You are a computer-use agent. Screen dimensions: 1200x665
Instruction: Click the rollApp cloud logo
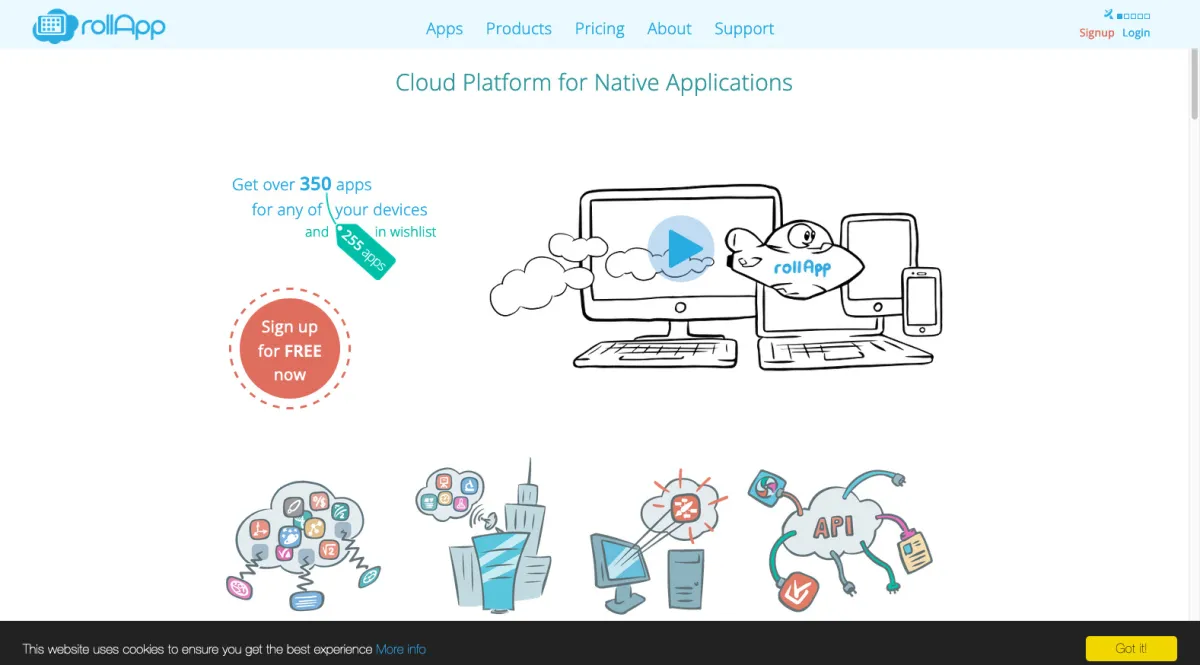click(98, 25)
